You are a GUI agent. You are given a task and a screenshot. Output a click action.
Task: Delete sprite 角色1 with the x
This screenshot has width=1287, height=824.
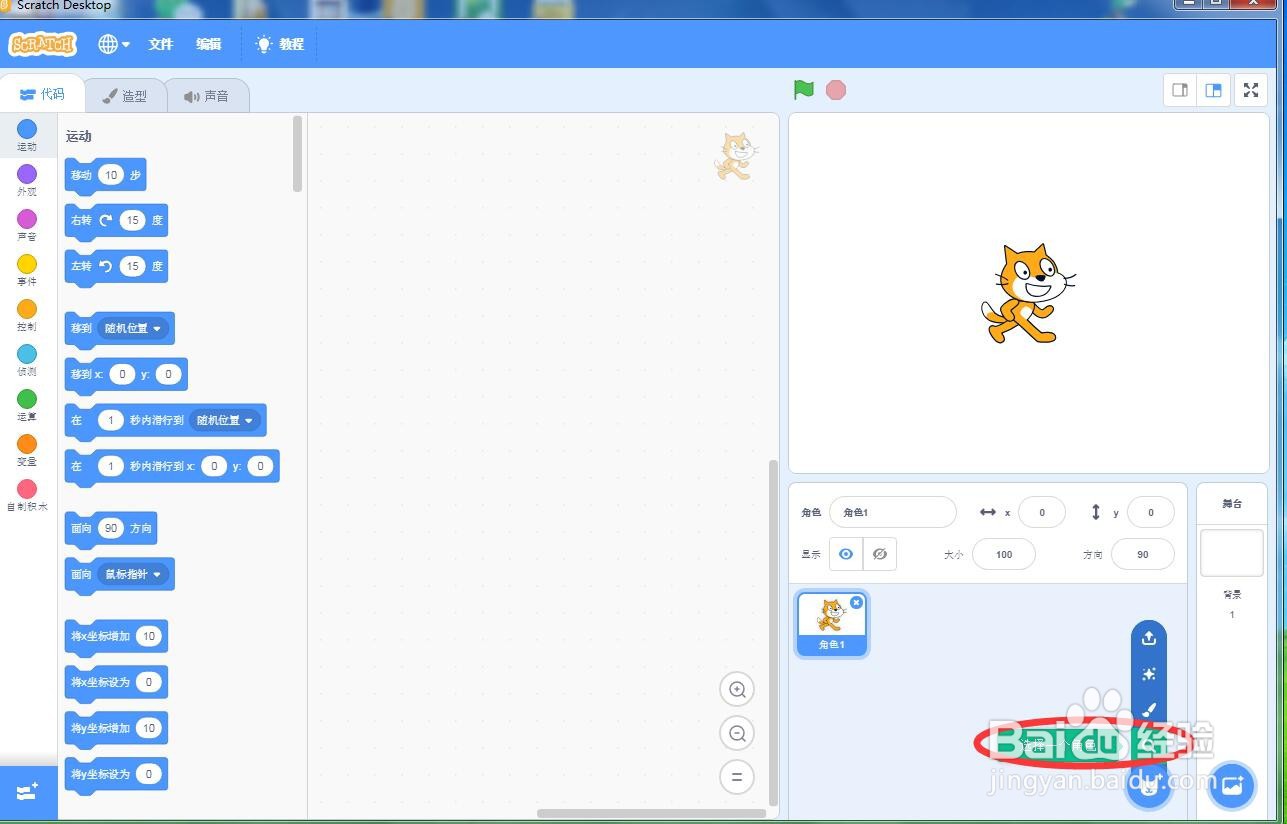tap(857, 602)
